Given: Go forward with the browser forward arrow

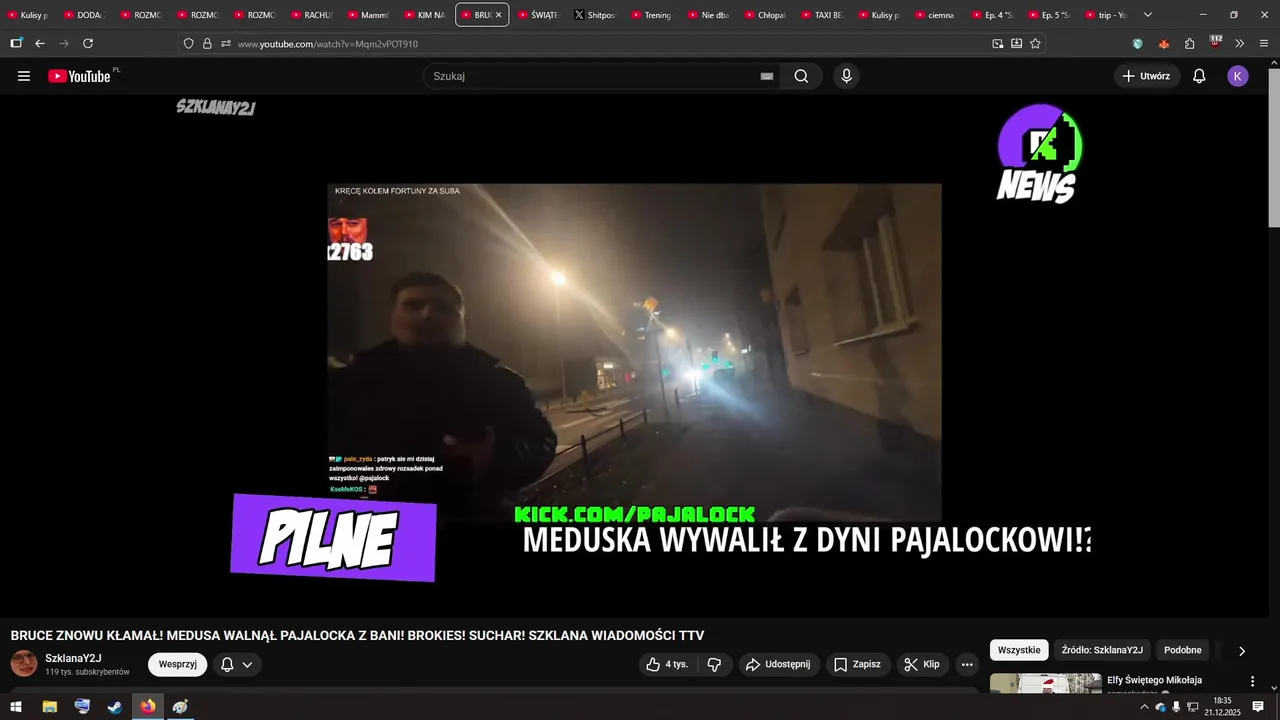Looking at the screenshot, I should point(64,43).
